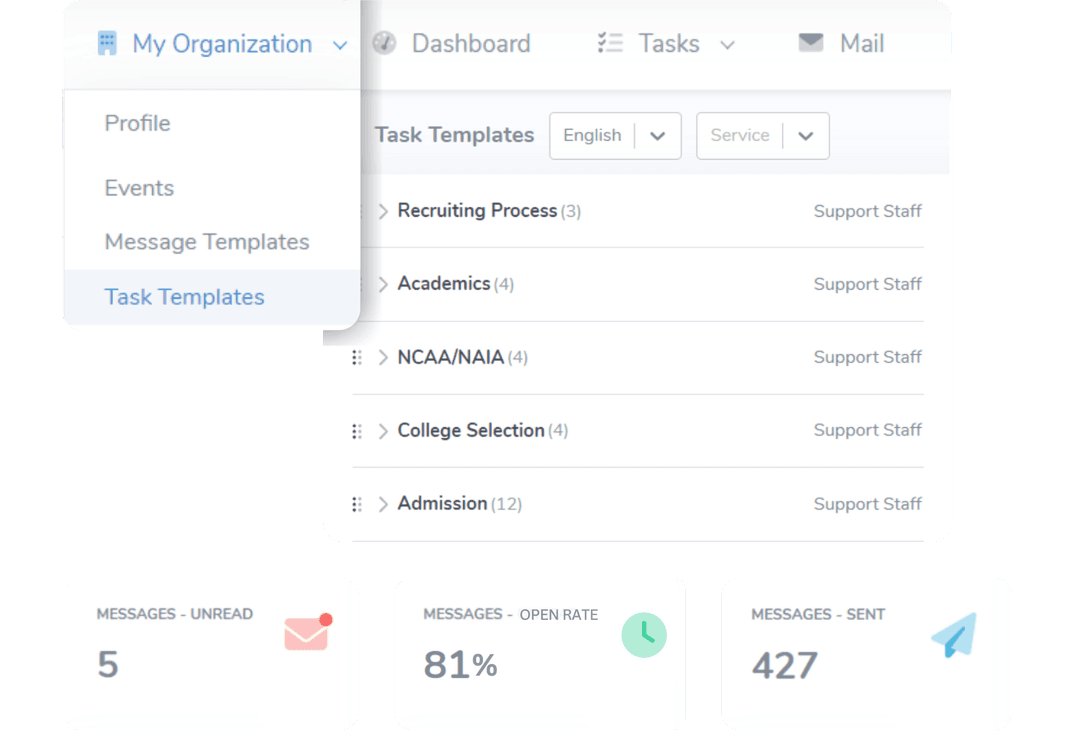Open the Profile menu entry
The width and height of the screenshot is (1080, 739).
[x=137, y=123]
